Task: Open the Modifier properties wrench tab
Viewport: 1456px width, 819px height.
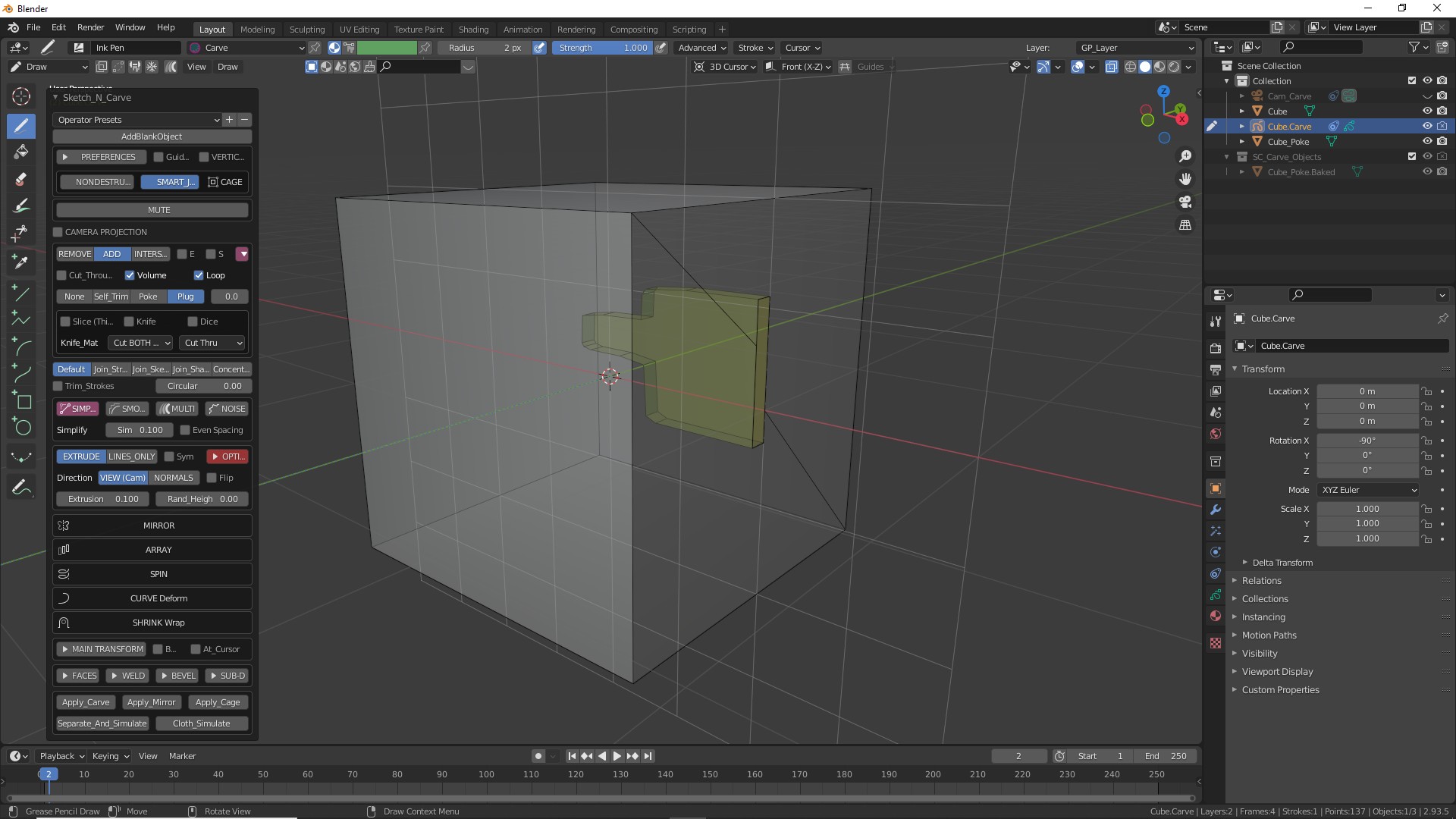Action: [1216, 510]
